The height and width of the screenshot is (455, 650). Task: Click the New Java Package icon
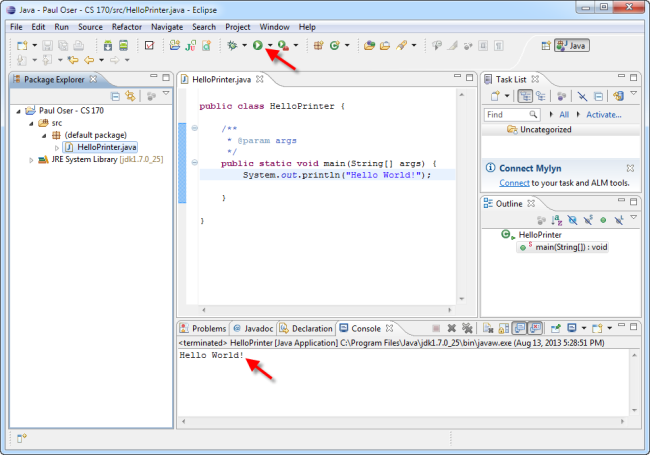318,45
